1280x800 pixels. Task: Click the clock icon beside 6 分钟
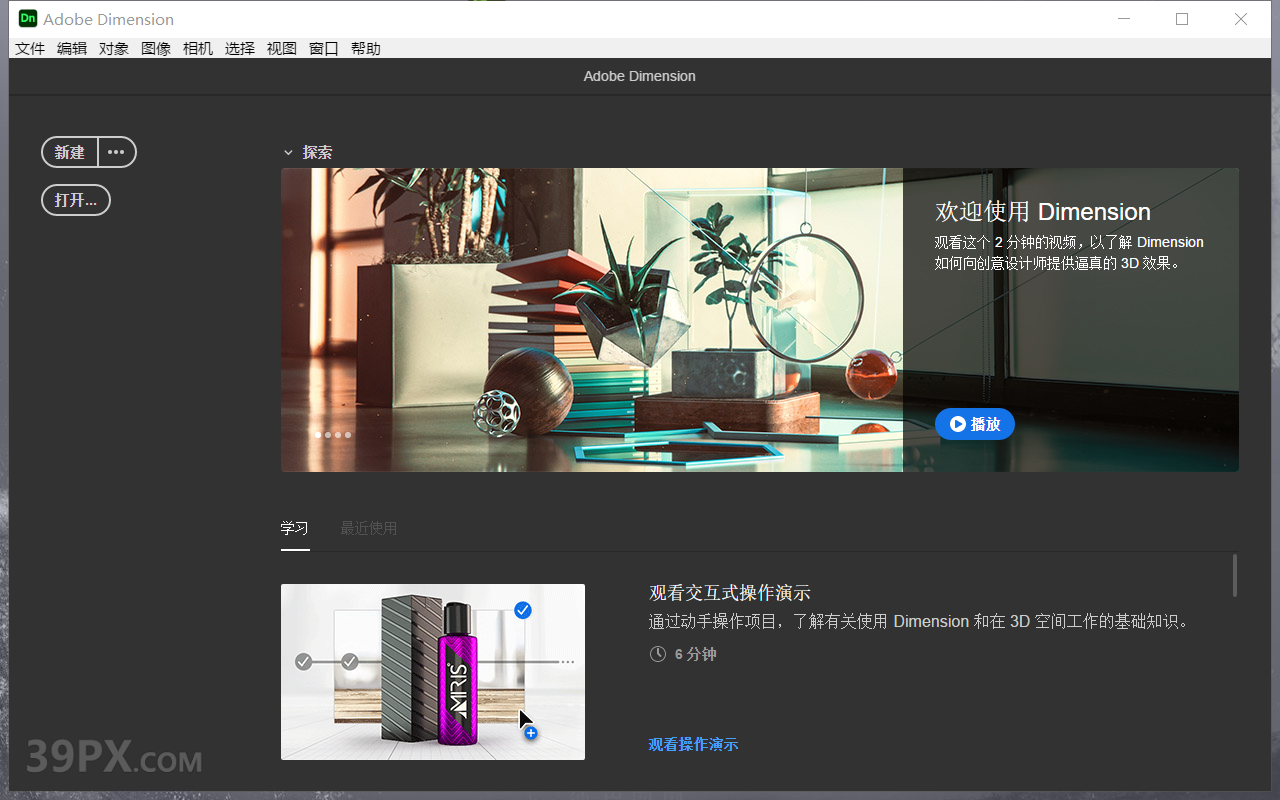coord(657,654)
